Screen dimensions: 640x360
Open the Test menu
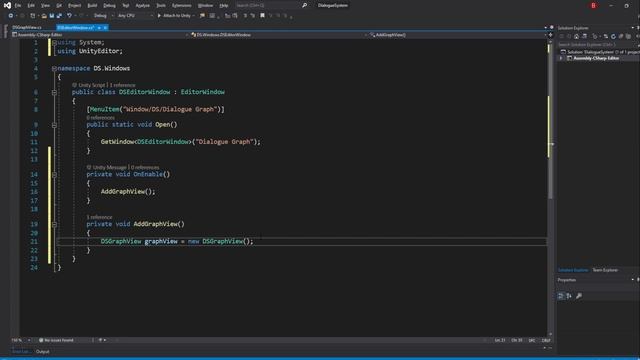(126, 6)
